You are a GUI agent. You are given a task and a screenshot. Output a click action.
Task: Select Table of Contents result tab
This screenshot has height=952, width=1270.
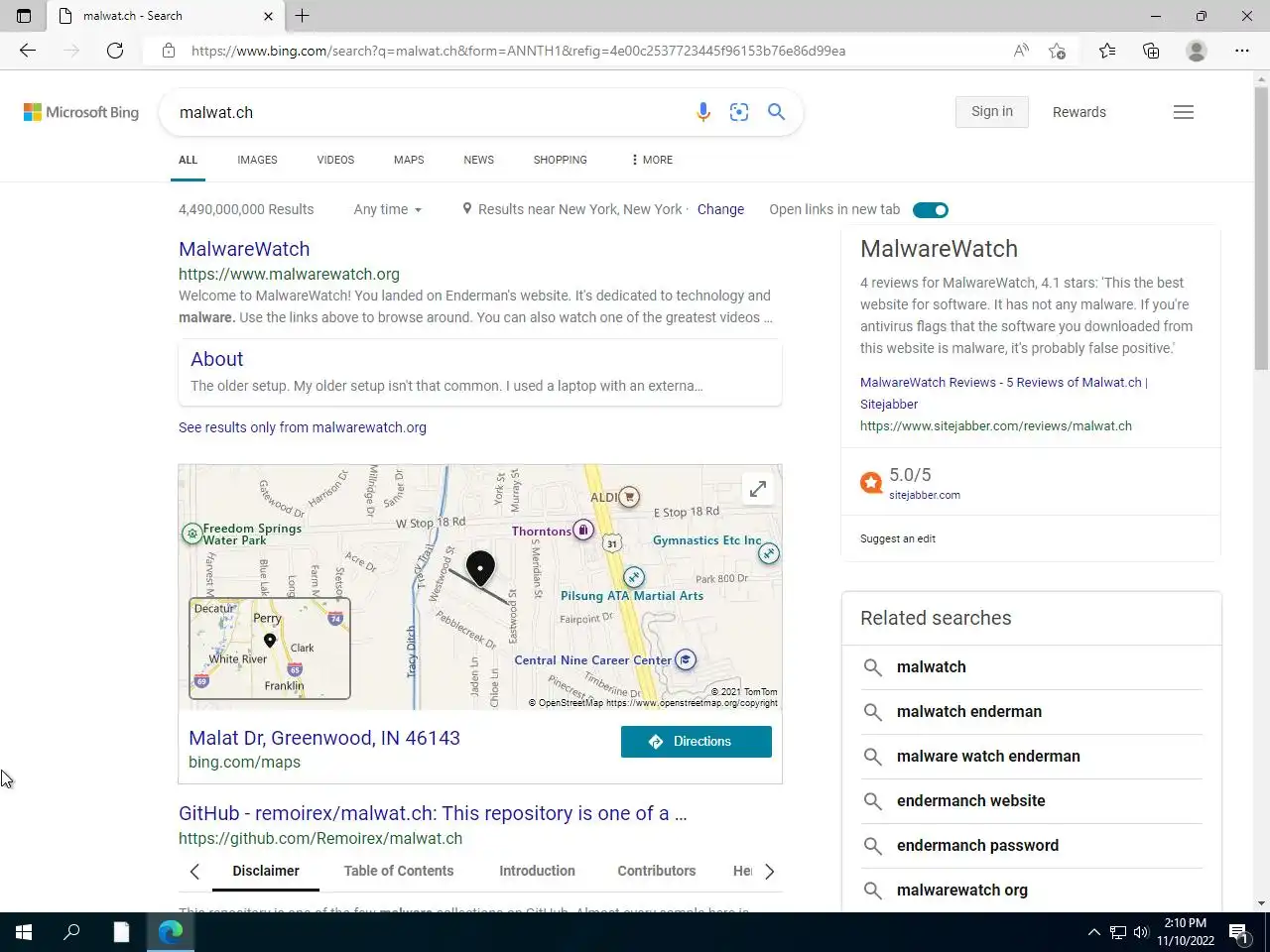coord(399,871)
